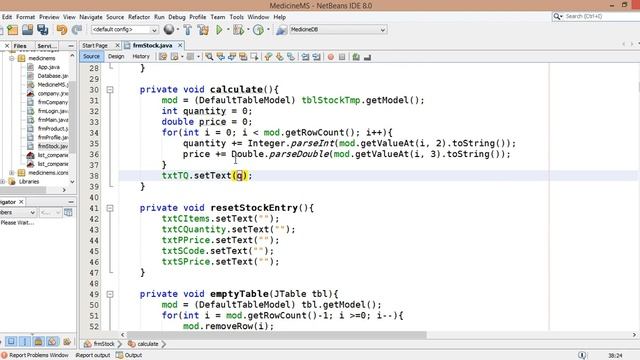Click the Find Previous Occurrence icon
This screenshot has width=640, height=360.
coord(220,57)
